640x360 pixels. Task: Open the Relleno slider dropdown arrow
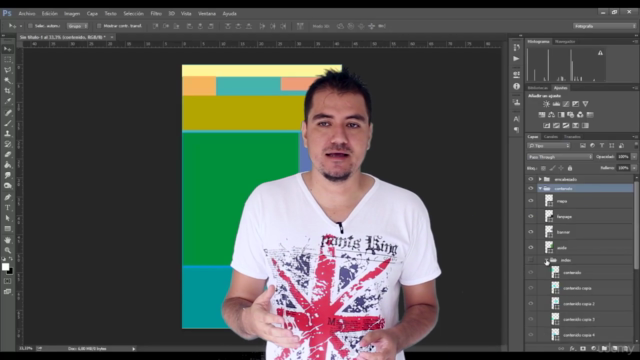(x=634, y=168)
